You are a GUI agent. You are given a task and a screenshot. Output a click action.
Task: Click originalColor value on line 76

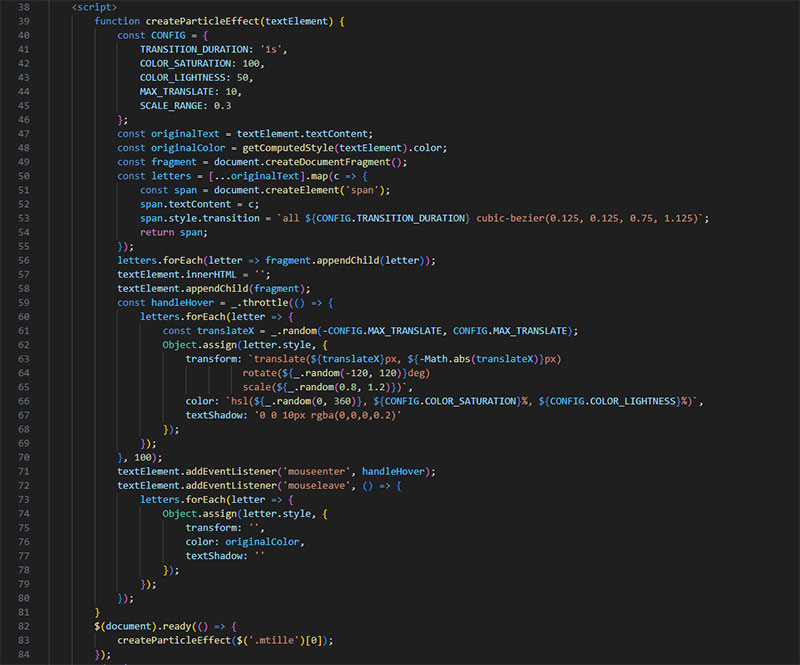click(262, 542)
